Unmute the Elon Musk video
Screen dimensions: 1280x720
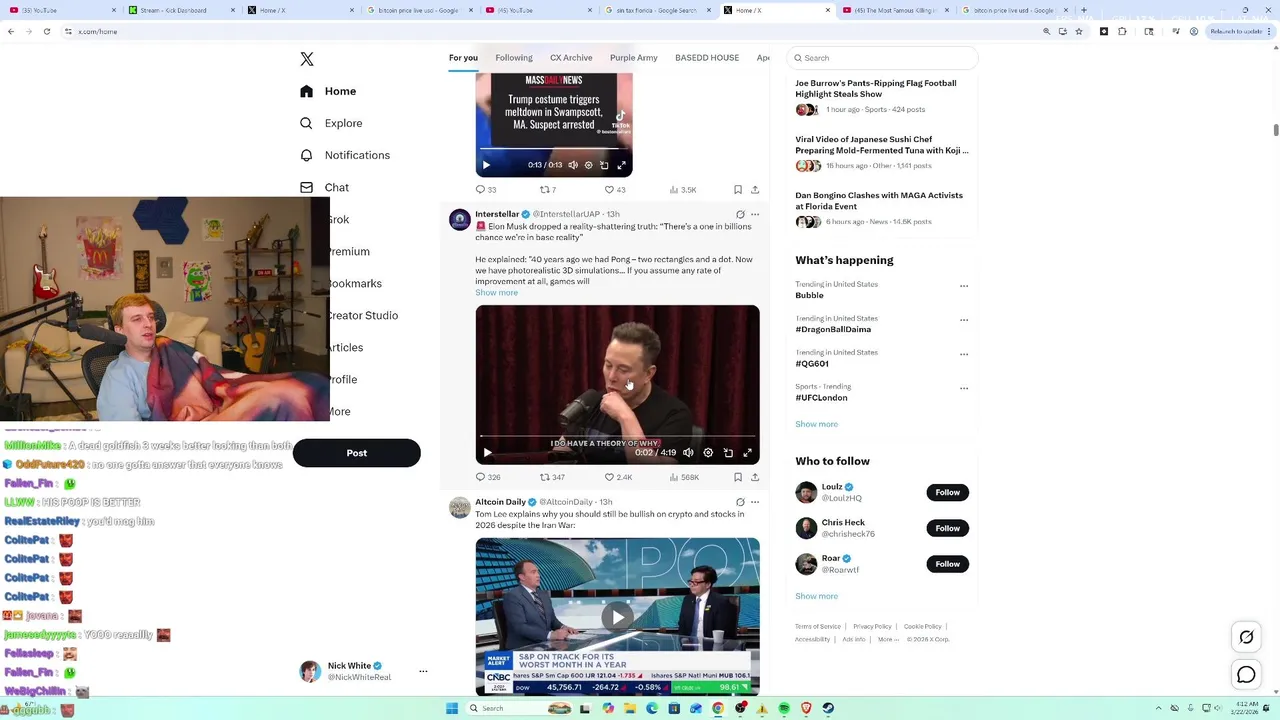click(x=688, y=453)
